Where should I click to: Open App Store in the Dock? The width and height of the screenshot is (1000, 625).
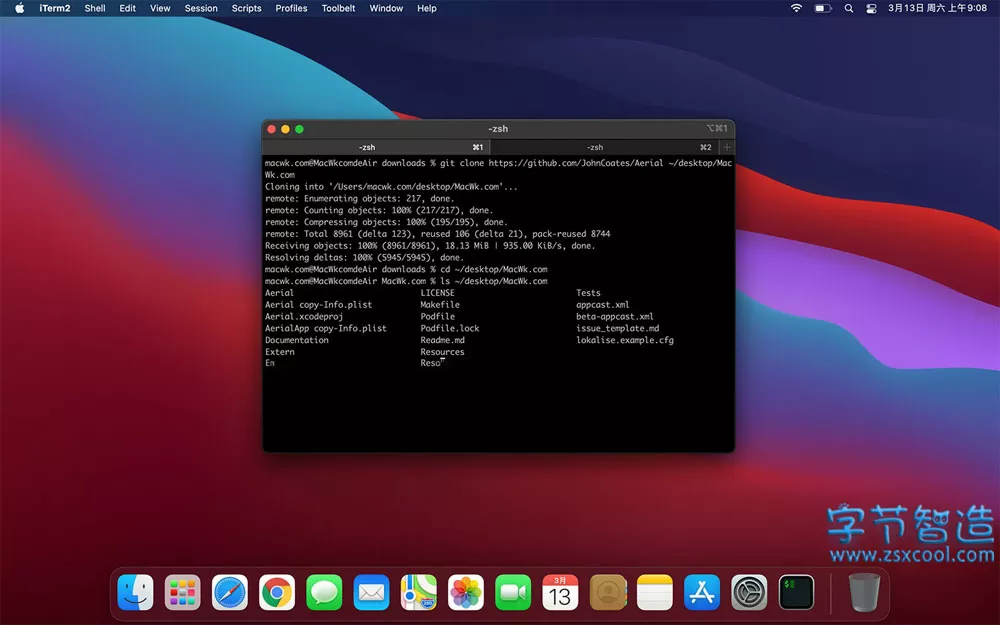tap(702, 592)
